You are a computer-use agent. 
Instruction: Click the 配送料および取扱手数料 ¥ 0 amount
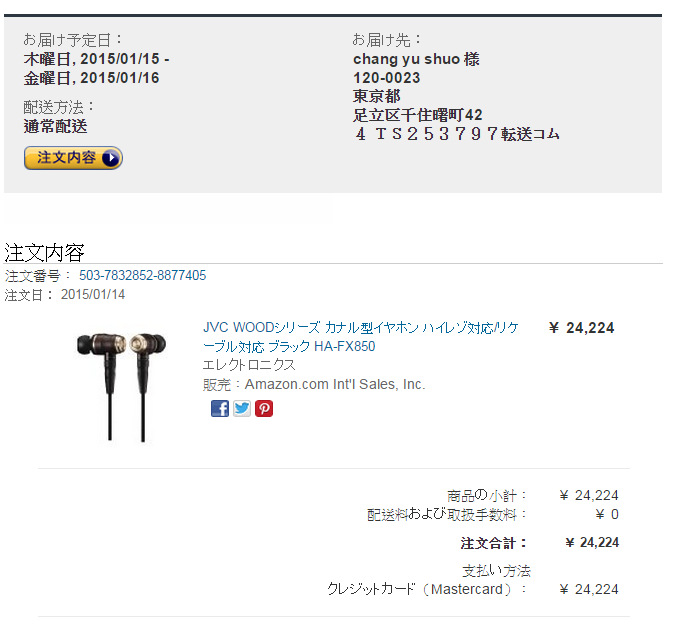pos(607,514)
